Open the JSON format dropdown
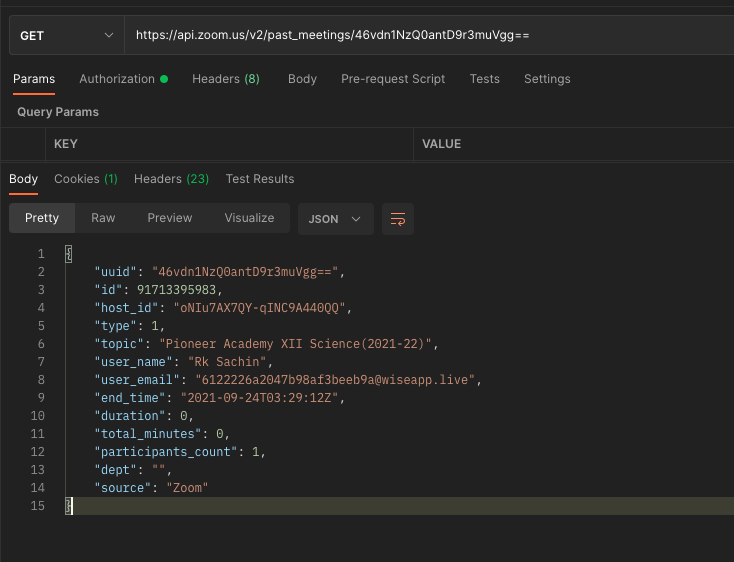This screenshot has height=562, width=734. [335, 219]
